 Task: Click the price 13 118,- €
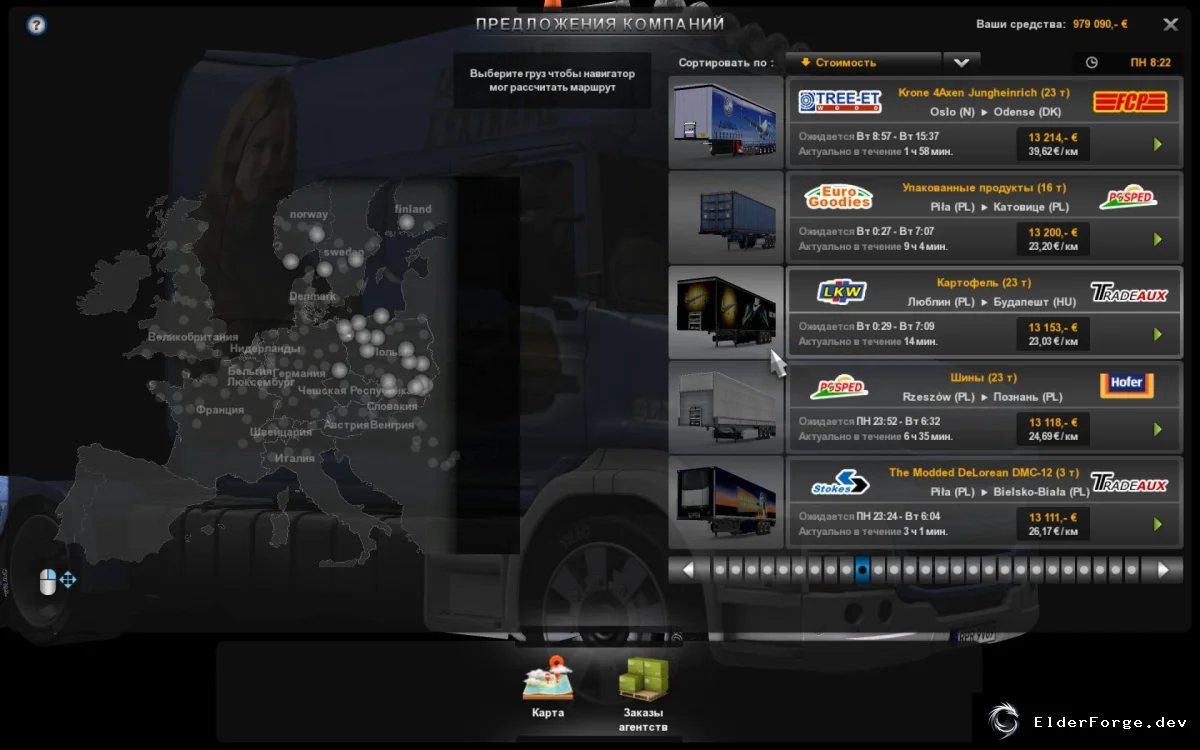(1053, 421)
